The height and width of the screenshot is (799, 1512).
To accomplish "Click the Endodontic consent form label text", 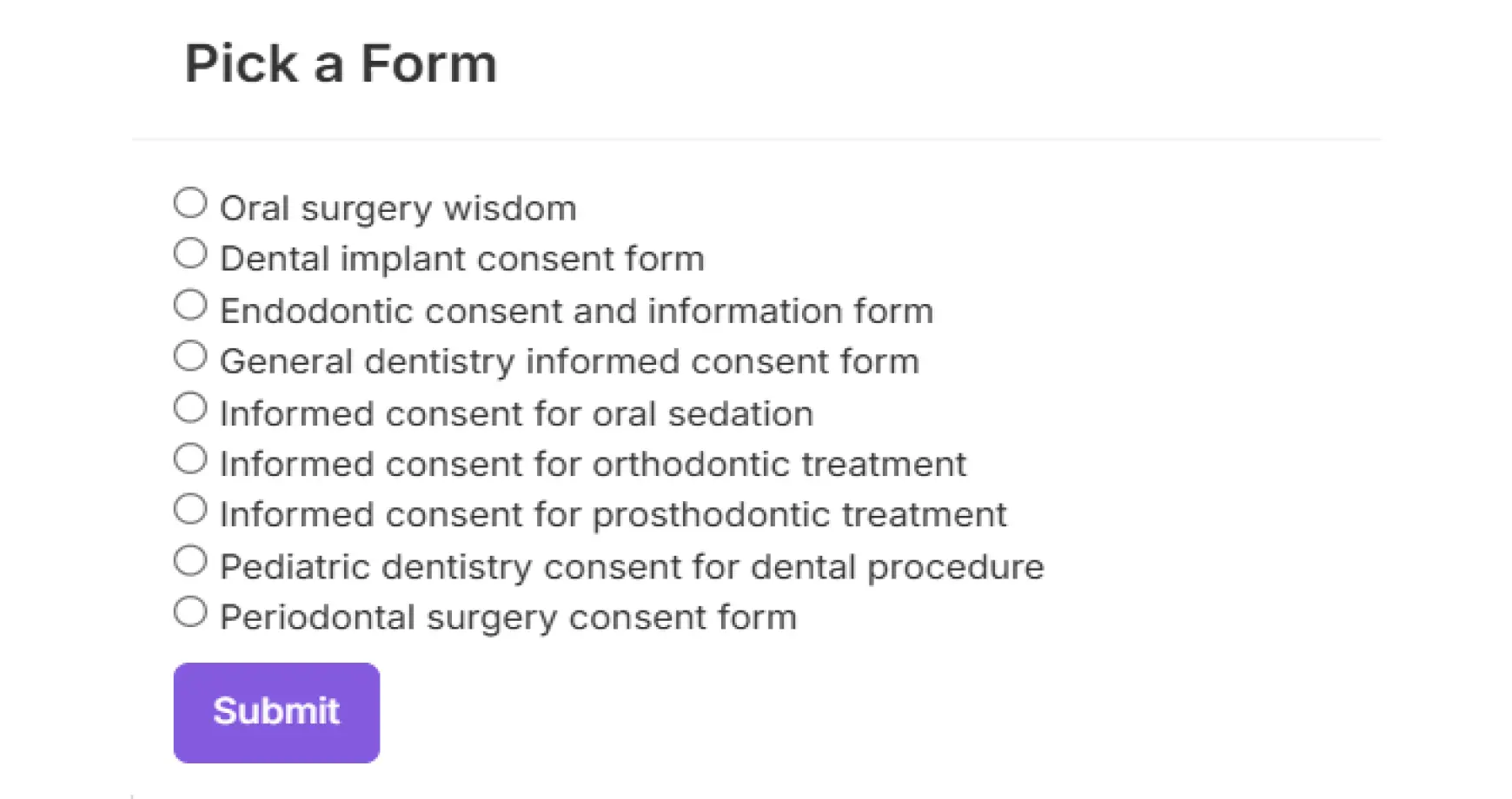I will point(576,310).
